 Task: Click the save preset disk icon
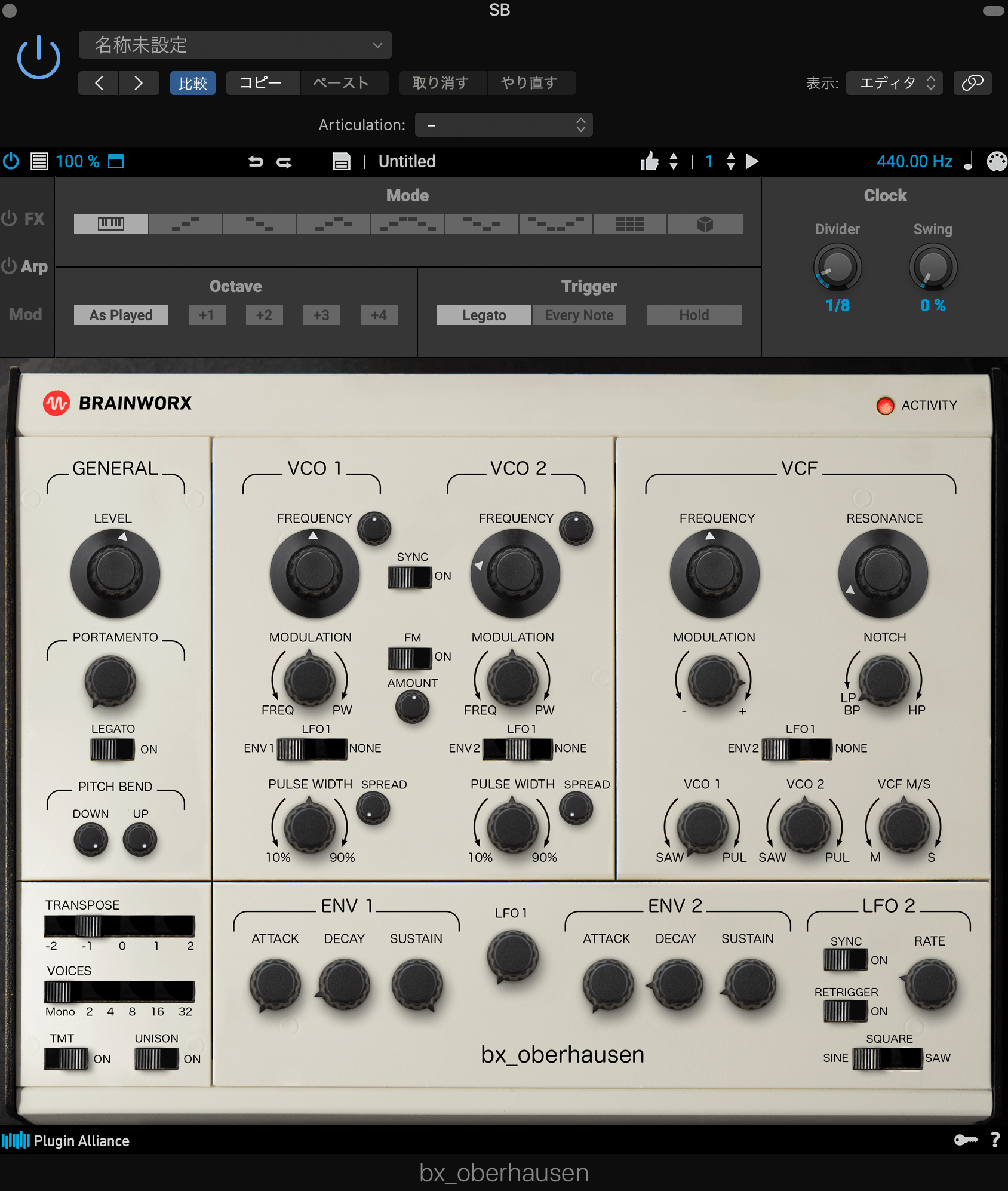(342, 161)
